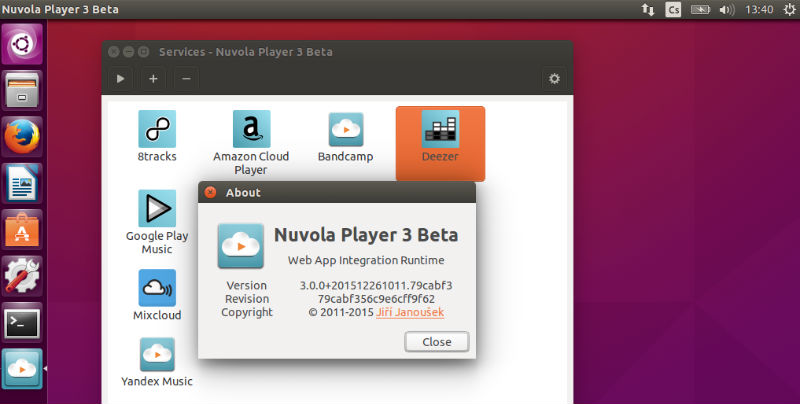
Task: Remove service with the minus button
Action: 186,79
